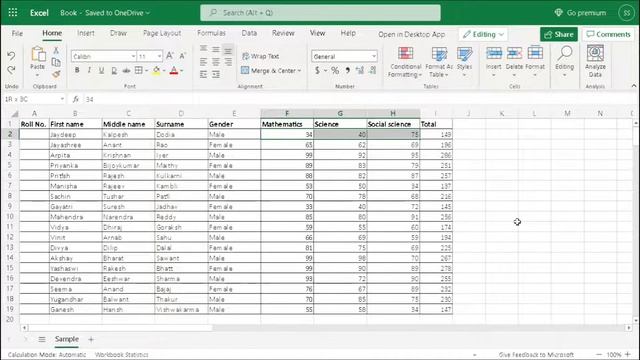Image resolution: width=640 pixels, height=360 pixels.
Task: Expand the Fill Color arrow
Action: pos(164,71)
